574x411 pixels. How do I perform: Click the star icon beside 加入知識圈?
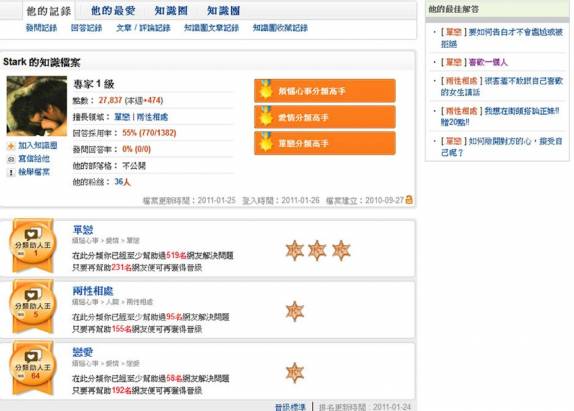11,146
